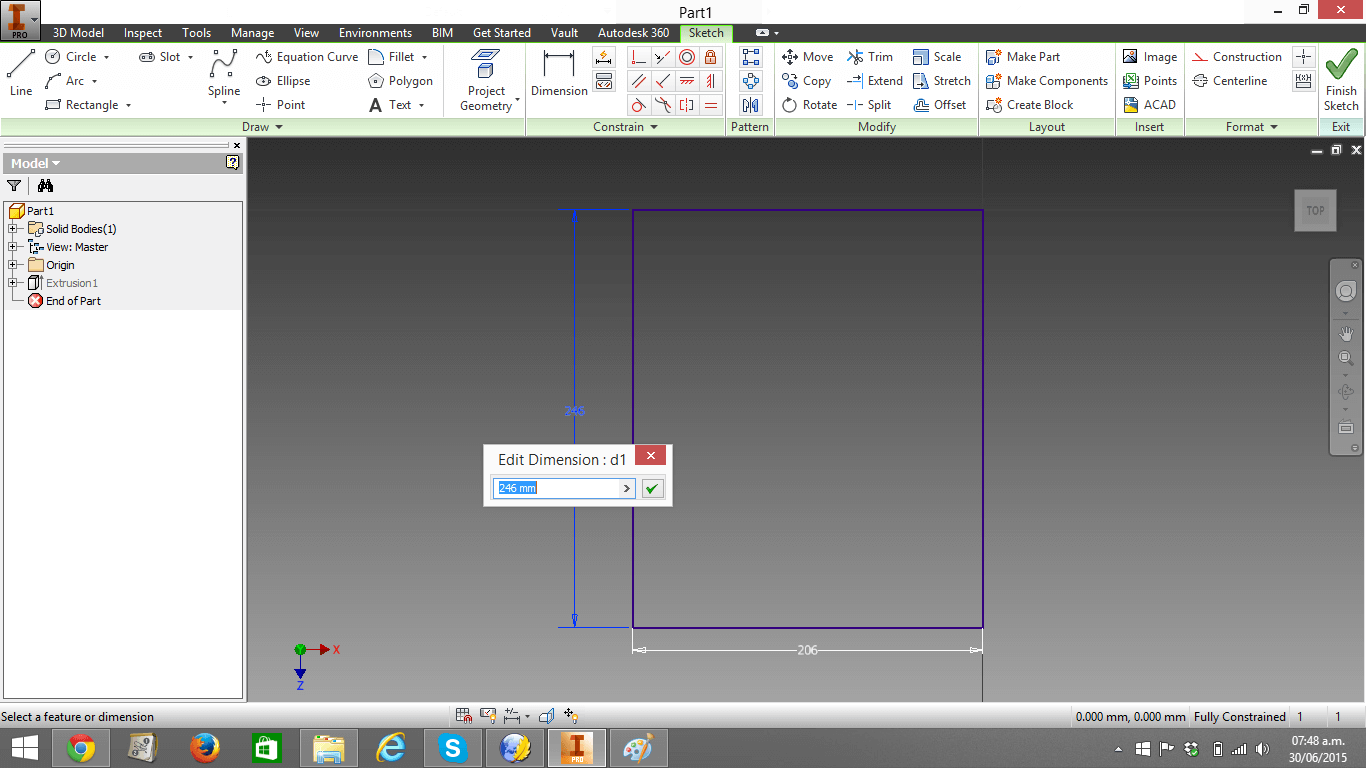Apply the Smooth G2 constraint
Screen dimensions: 1366x768
[663, 105]
